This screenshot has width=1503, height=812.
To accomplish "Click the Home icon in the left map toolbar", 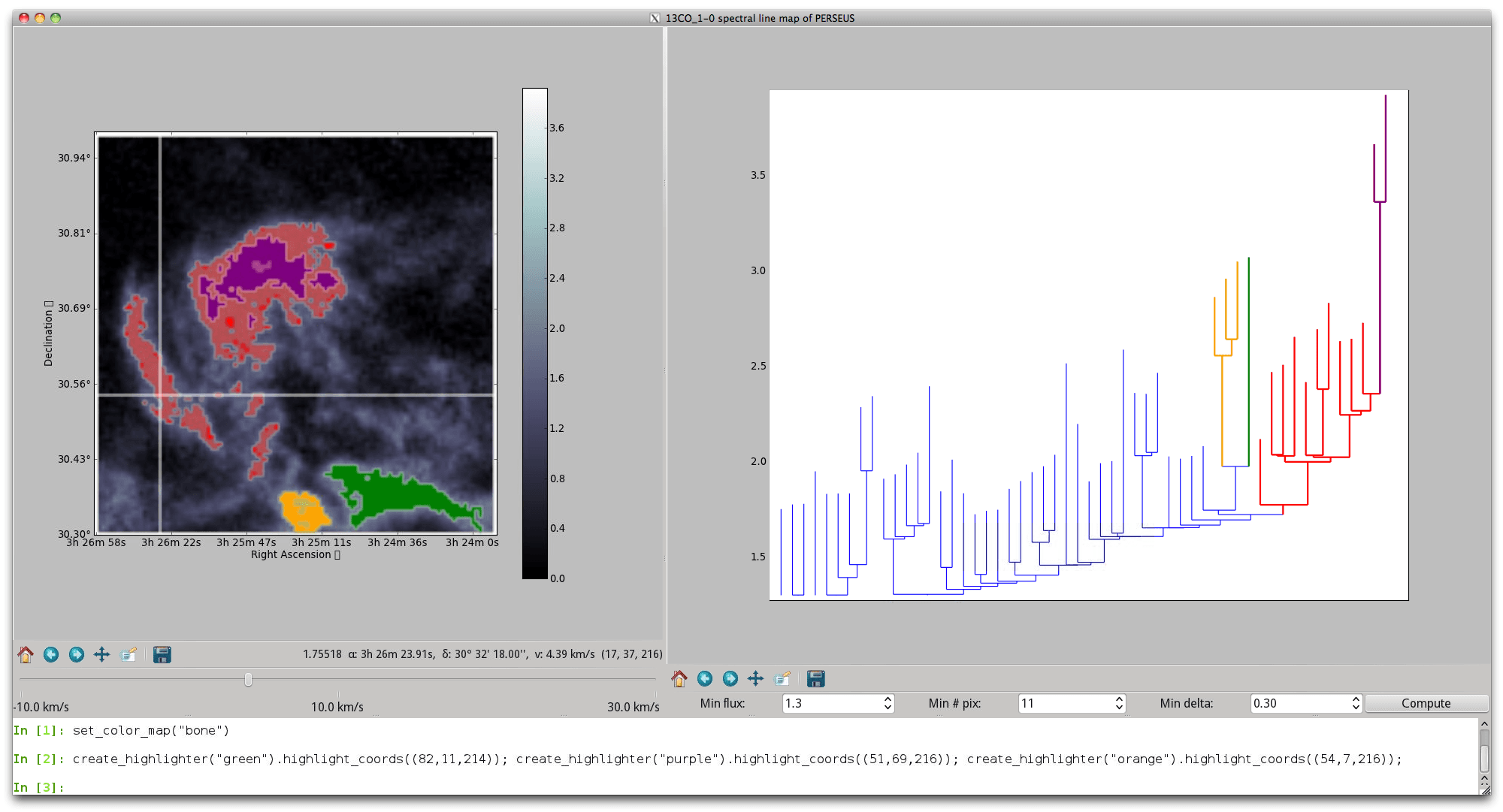I will pos(26,654).
